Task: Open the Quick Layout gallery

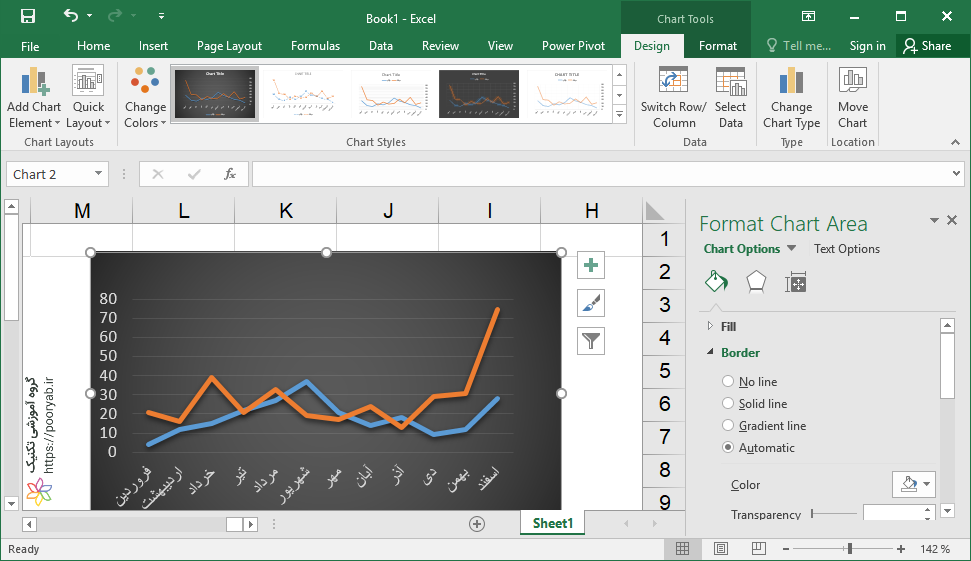Action: (88, 97)
